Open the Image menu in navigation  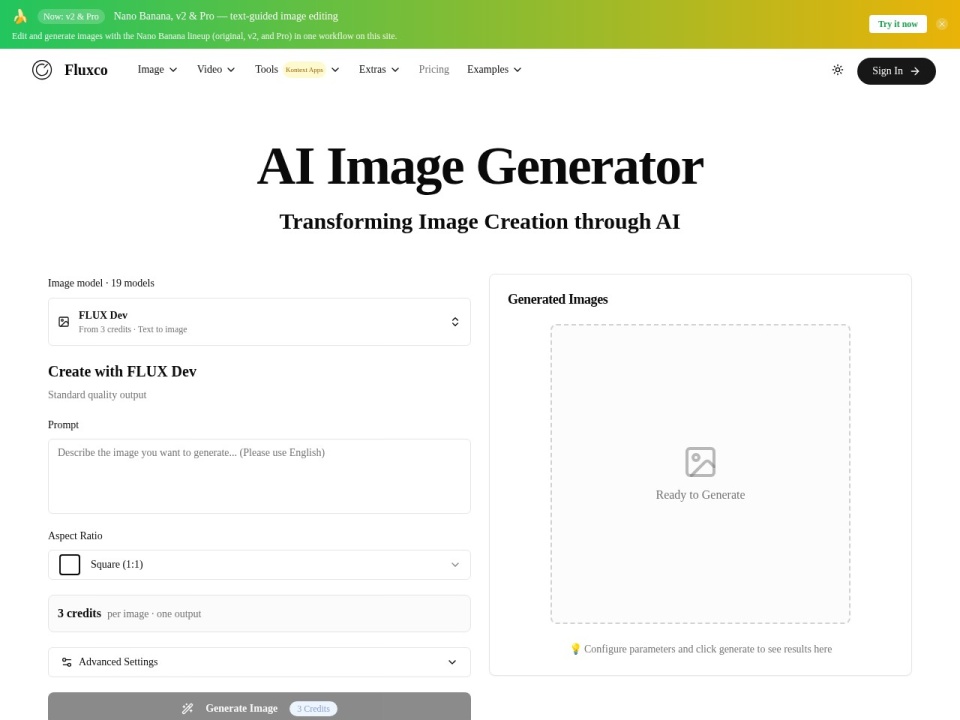pyautogui.click(x=157, y=69)
